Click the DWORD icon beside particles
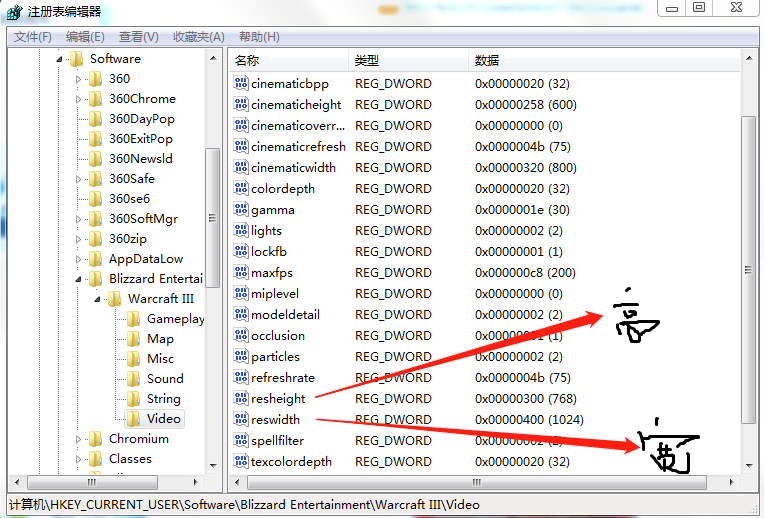 coord(241,356)
